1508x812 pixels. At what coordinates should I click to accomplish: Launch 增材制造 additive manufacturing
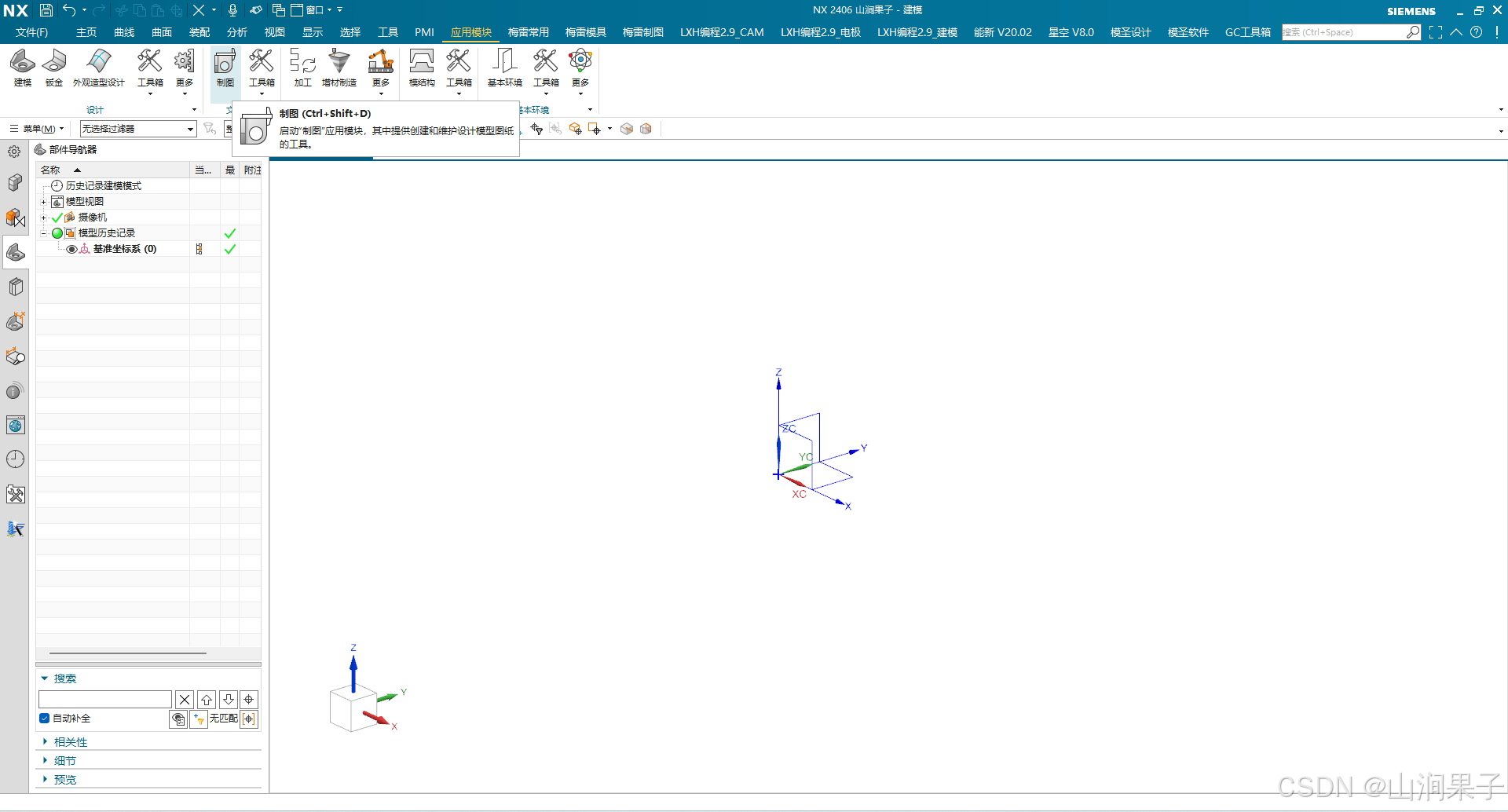[339, 68]
